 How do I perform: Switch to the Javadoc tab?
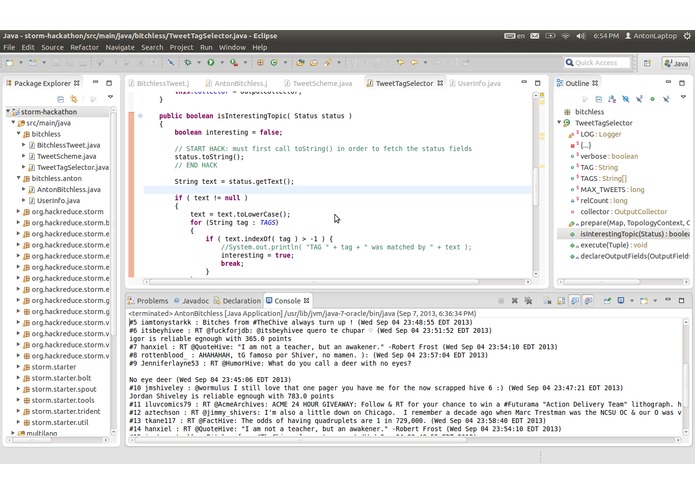pyautogui.click(x=191, y=301)
